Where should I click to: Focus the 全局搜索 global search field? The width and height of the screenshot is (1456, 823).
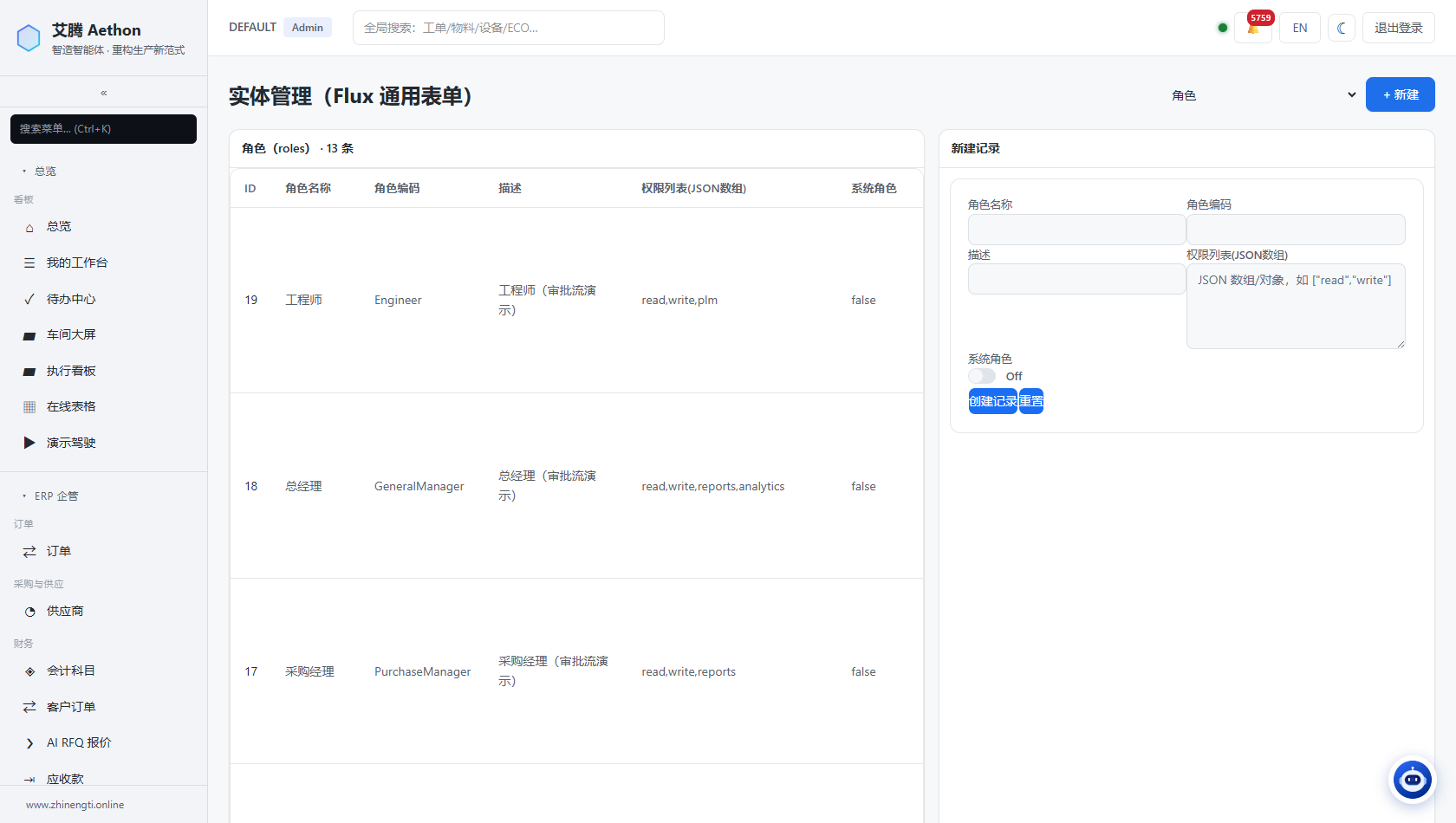point(509,28)
